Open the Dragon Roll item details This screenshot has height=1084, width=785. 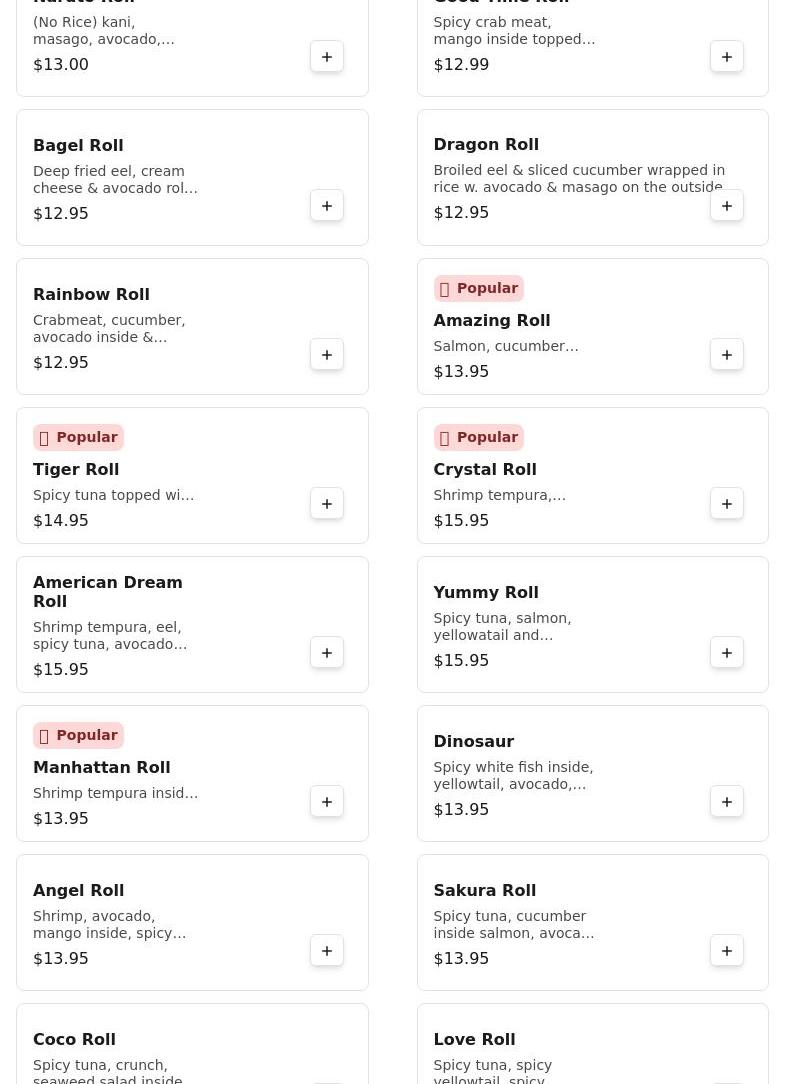coord(486,145)
